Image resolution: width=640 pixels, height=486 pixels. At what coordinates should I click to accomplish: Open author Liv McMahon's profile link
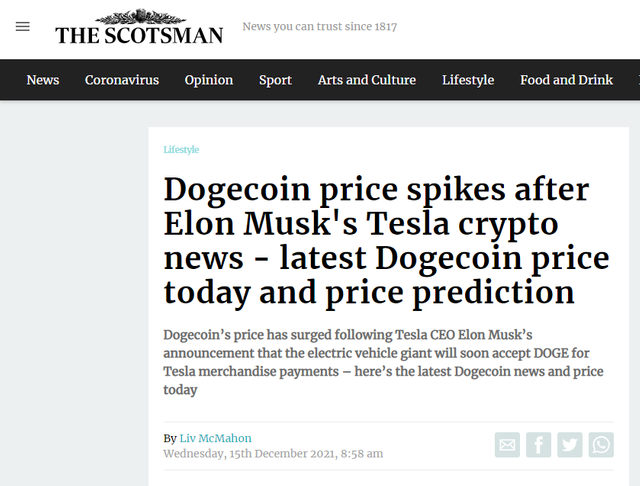tap(216, 438)
